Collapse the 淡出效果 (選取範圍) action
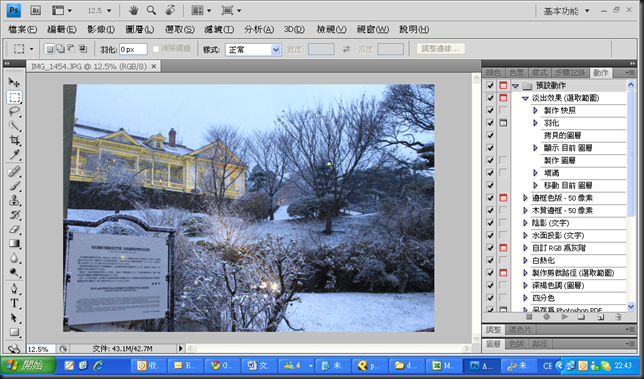 pos(525,98)
